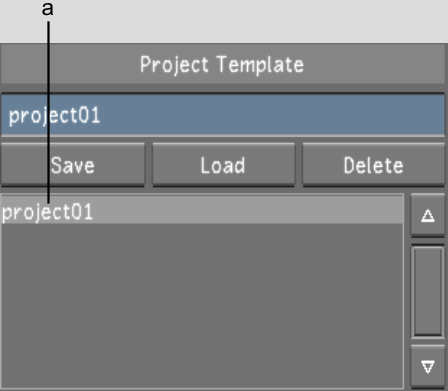Click the scroll up arrow icon
This screenshot has height=391, width=448.
pyautogui.click(x=428, y=215)
